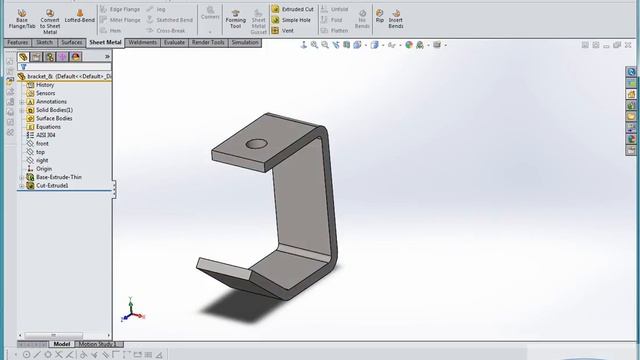Click the Sketched Bend tool

coord(169,20)
